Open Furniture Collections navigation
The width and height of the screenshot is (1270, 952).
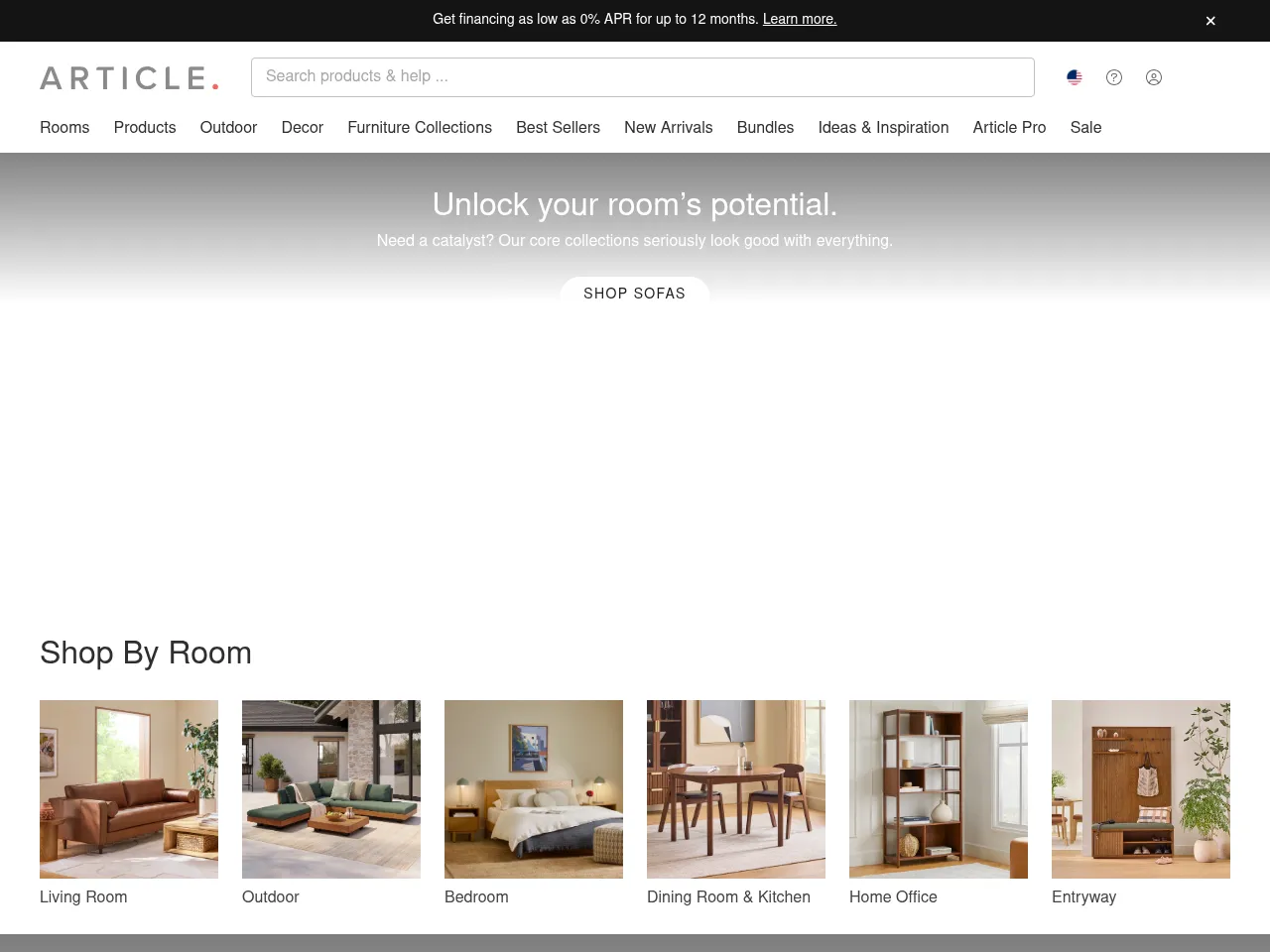420,128
